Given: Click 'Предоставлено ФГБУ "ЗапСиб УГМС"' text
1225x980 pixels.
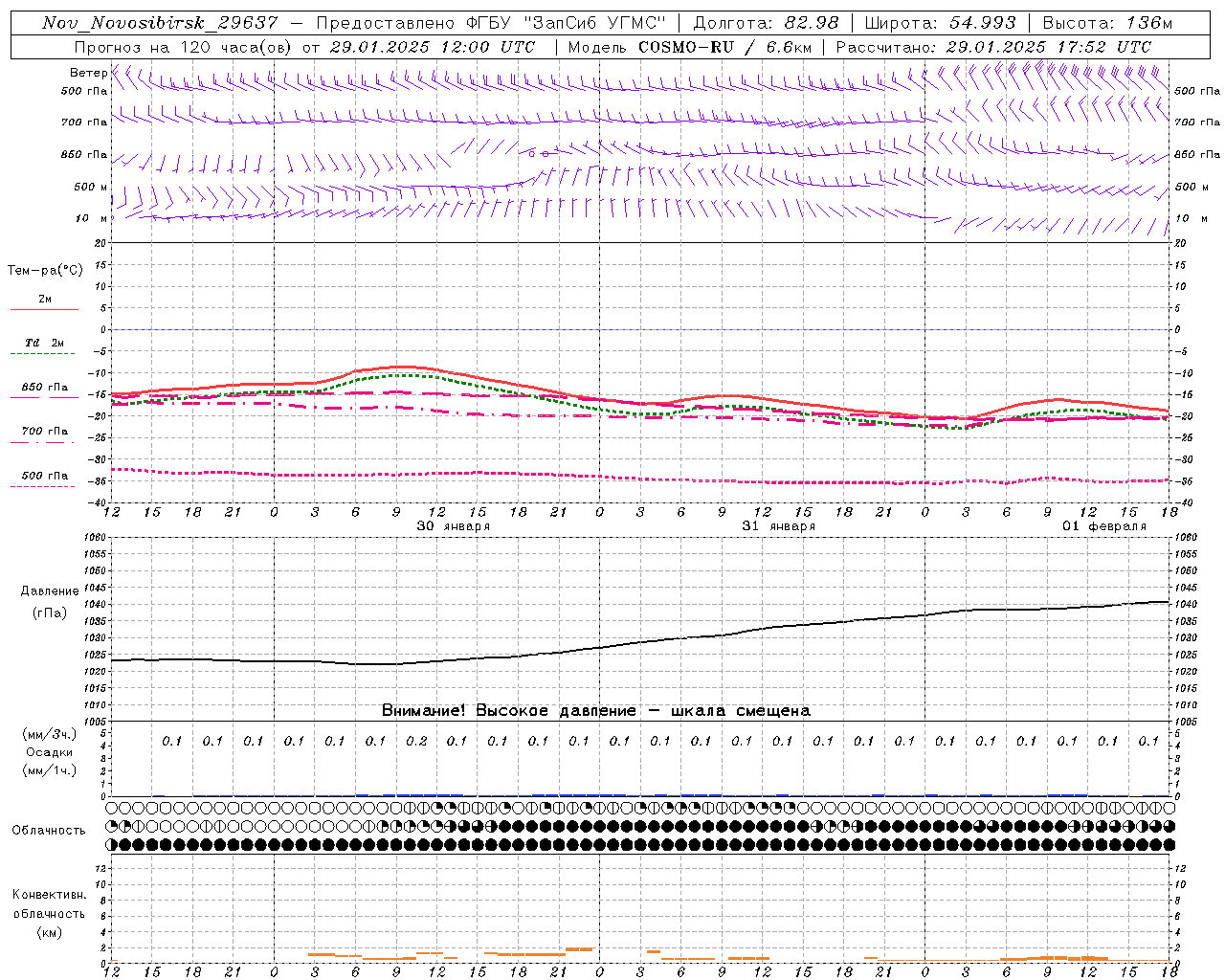Looking at the screenshot, I should pos(490,23).
